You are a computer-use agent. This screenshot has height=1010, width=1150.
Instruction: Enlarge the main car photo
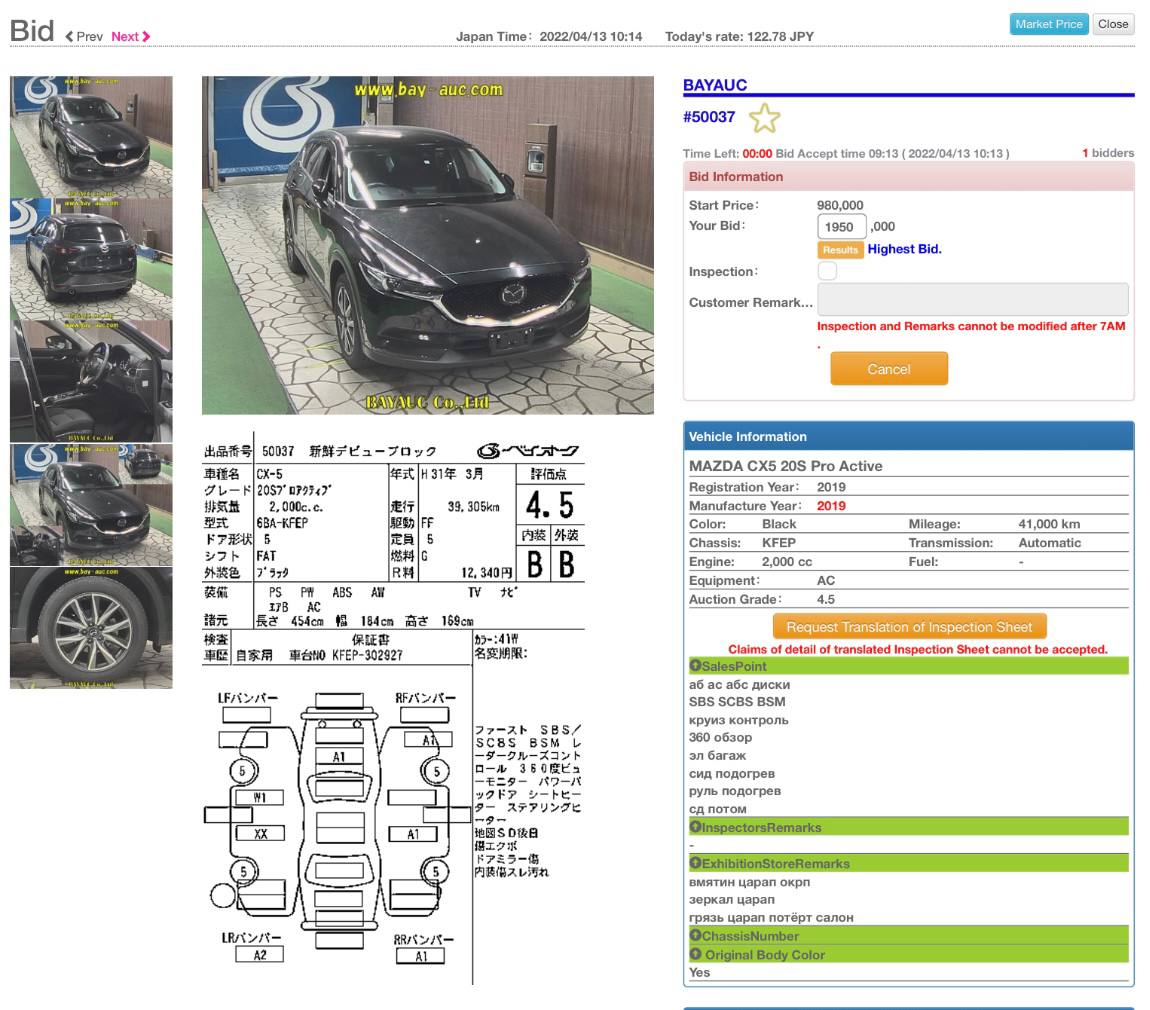pos(428,245)
